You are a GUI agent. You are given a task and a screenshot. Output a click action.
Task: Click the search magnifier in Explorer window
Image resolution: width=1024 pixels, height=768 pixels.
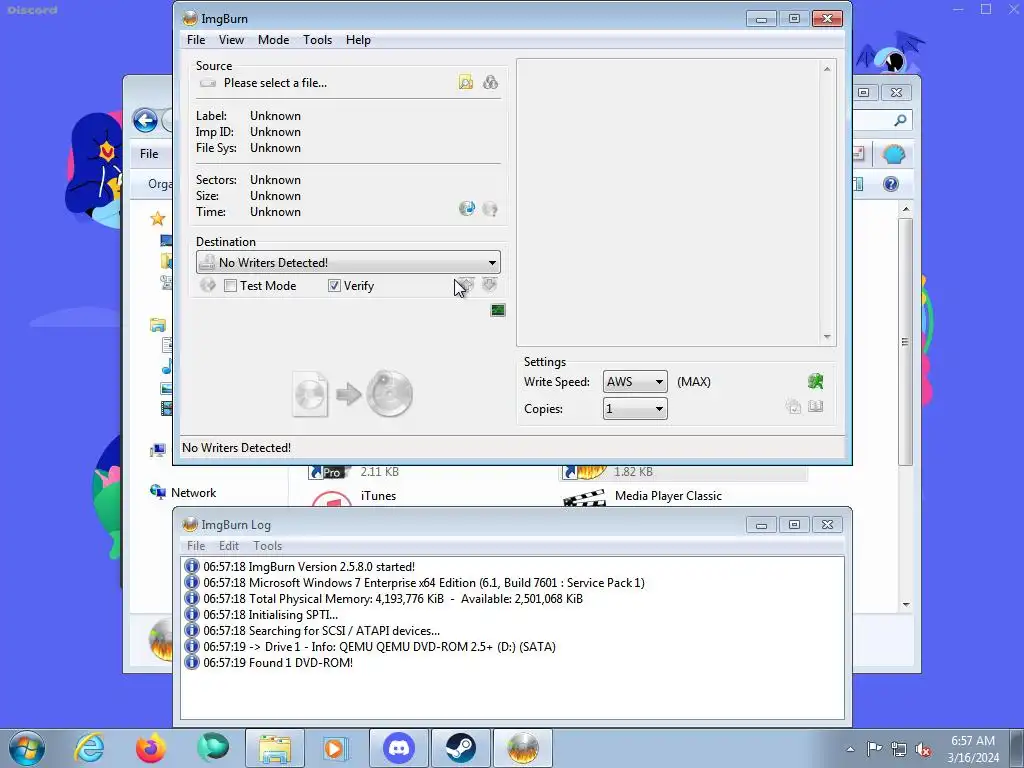900,120
